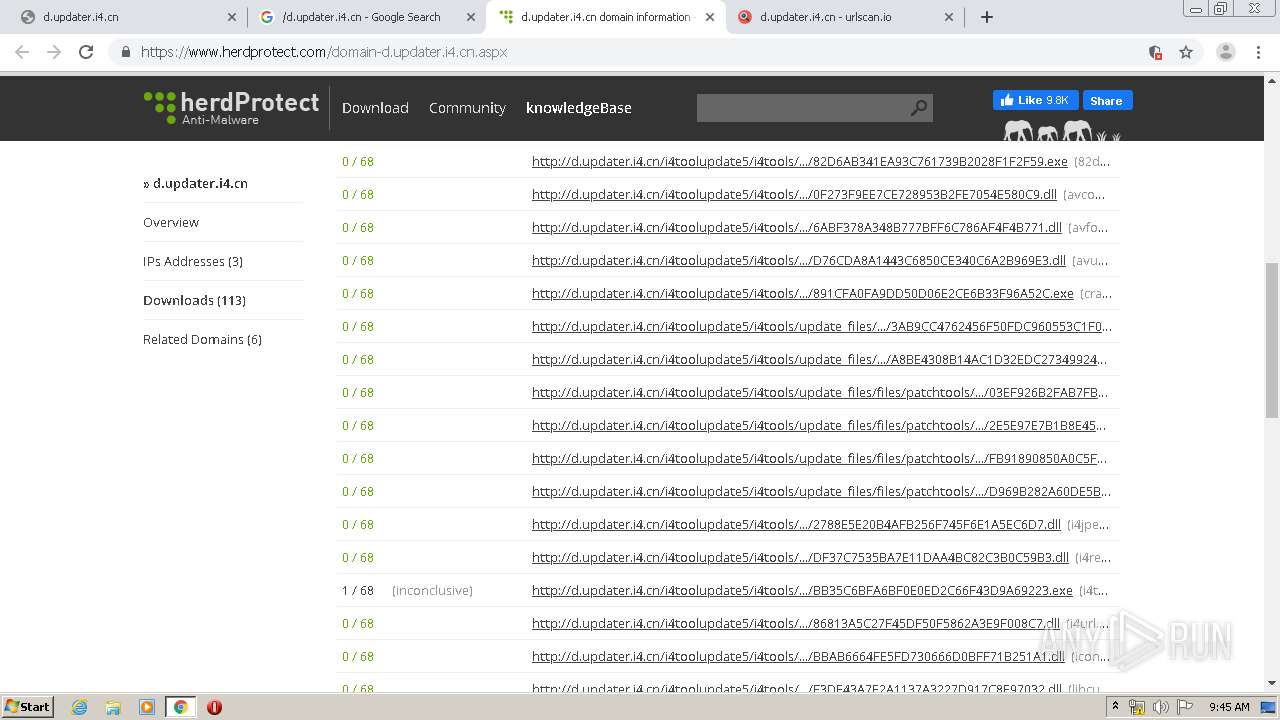Open link ending 2788E5E20B4AFB256F745F6E1A5EC6D7.dll

click(796, 524)
